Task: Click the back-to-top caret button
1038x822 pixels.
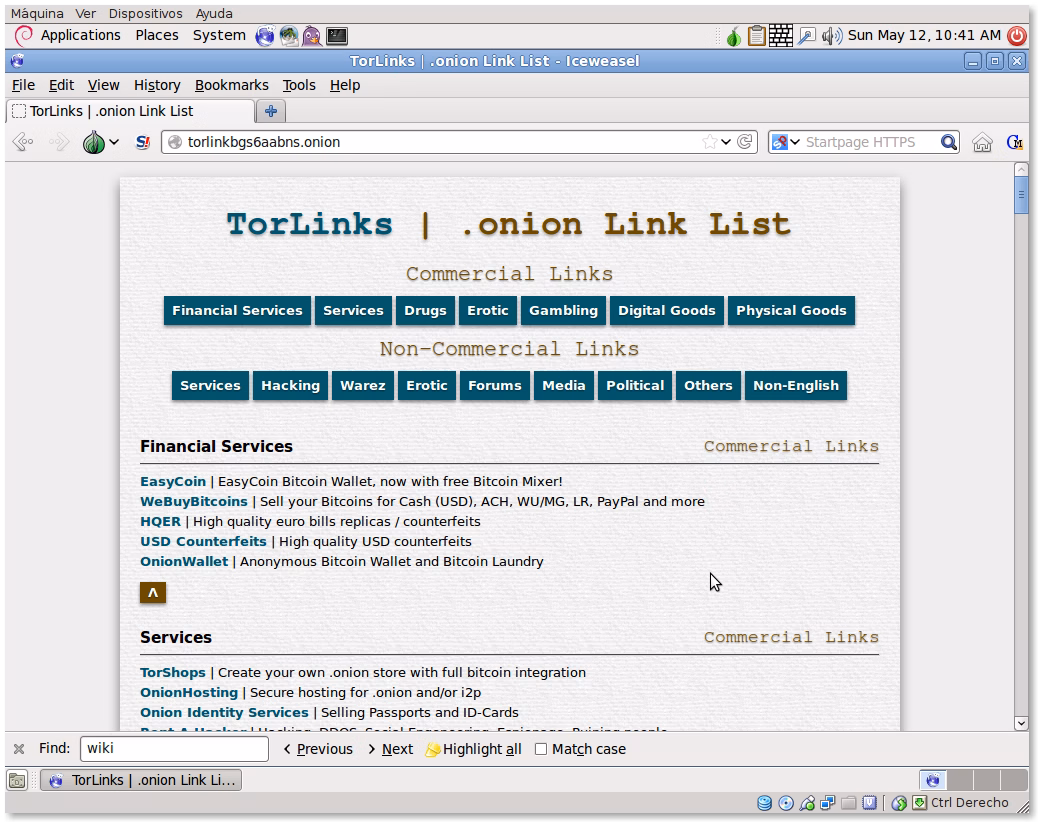Action: click(153, 592)
